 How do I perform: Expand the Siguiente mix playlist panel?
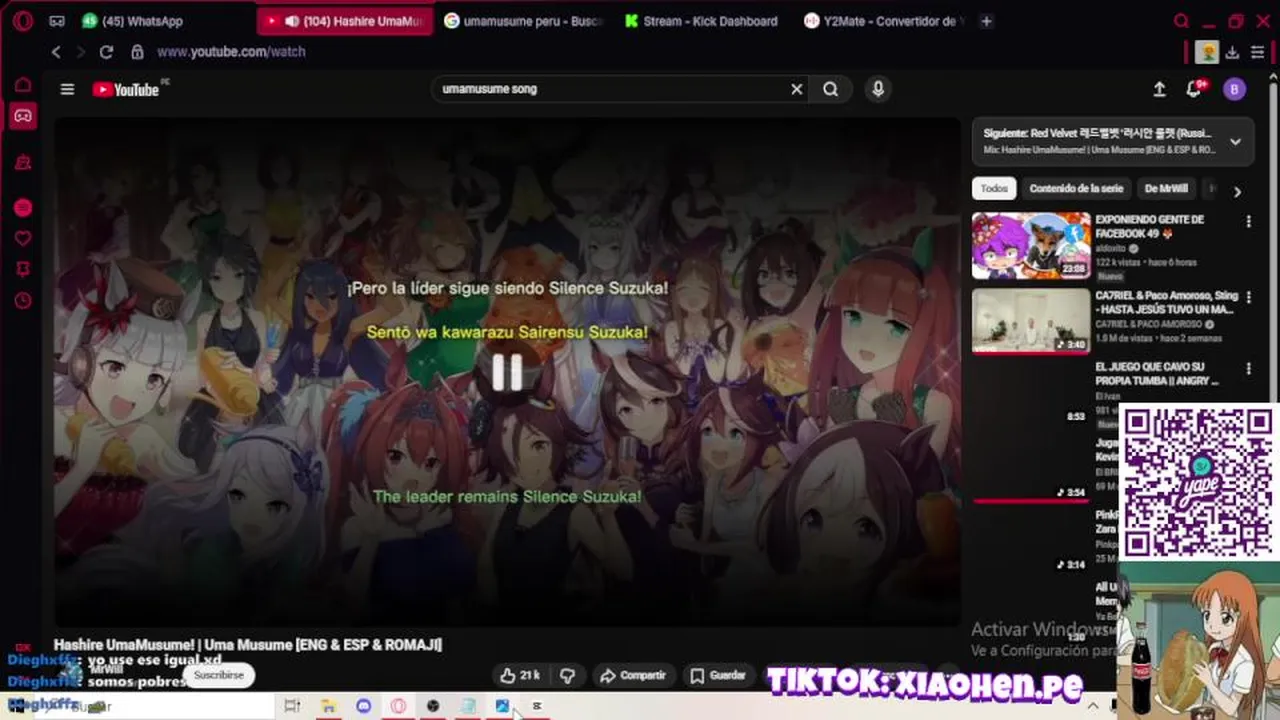coord(1235,142)
